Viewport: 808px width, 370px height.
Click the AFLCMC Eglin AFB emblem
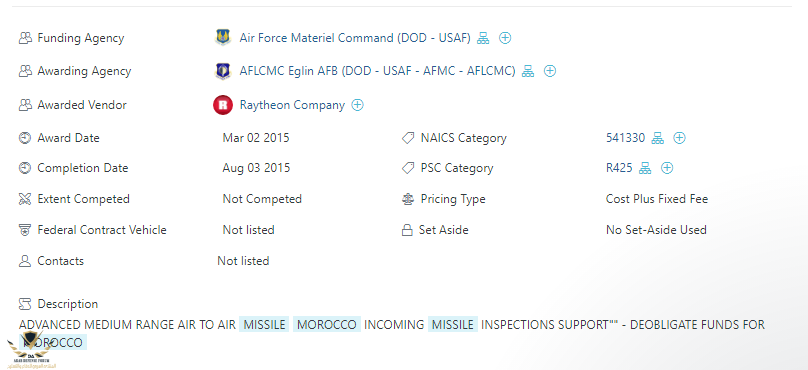pyautogui.click(x=223, y=71)
